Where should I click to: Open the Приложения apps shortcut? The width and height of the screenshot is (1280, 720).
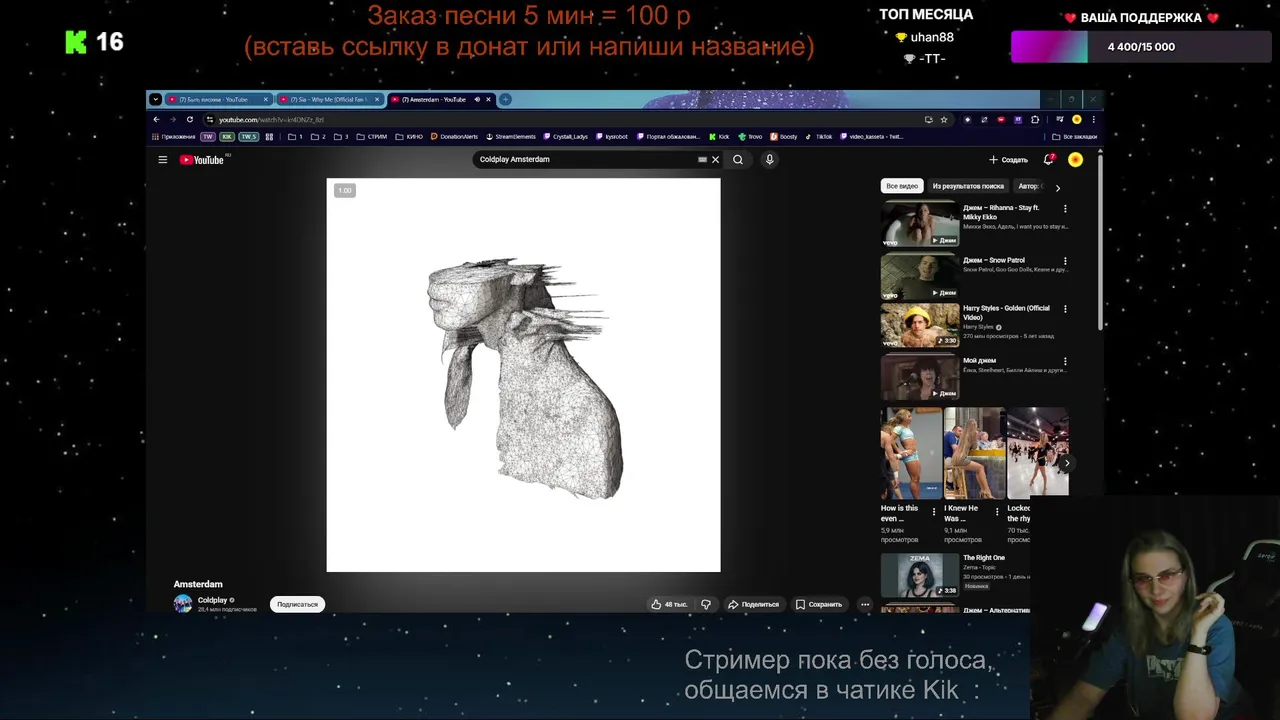tap(173, 136)
